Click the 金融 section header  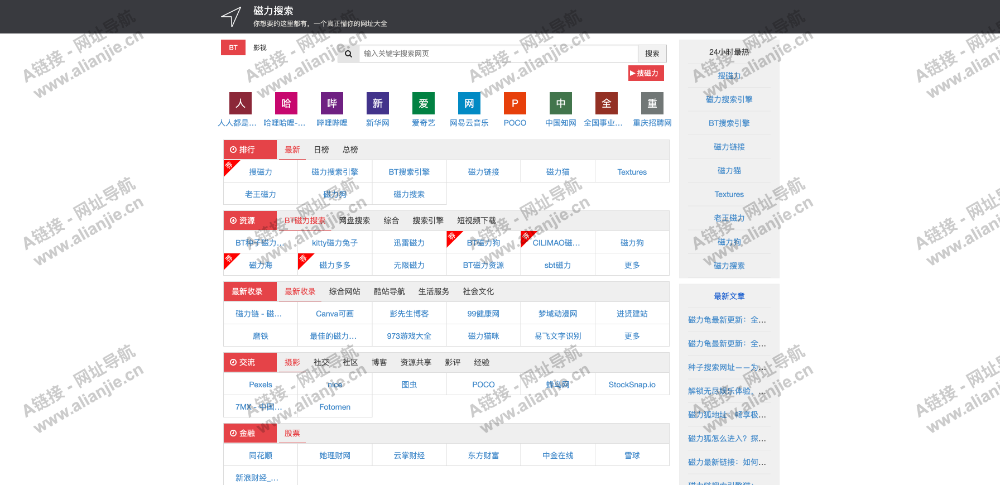tap(251, 433)
